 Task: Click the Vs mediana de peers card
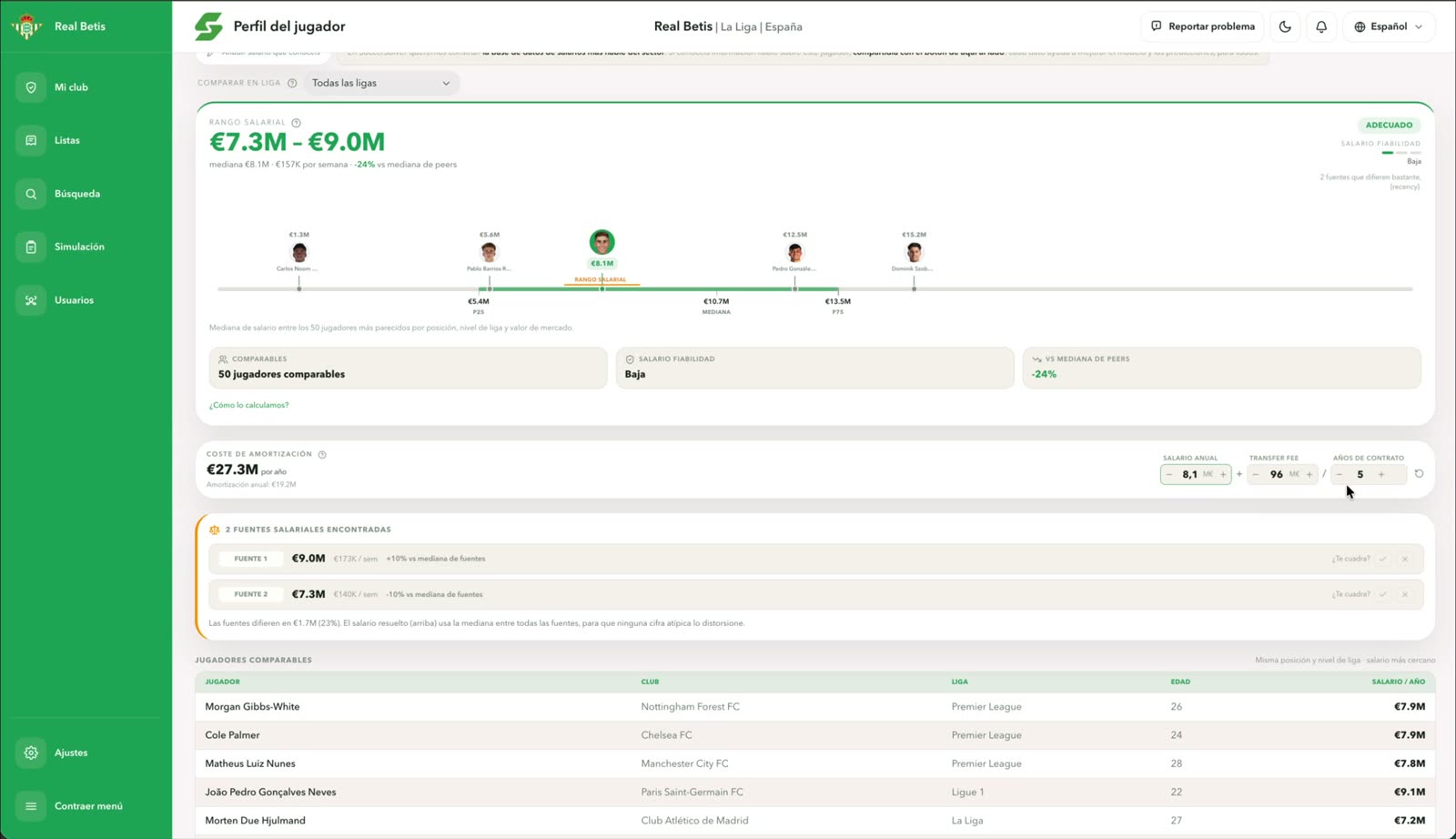(x=1222, y=368)
